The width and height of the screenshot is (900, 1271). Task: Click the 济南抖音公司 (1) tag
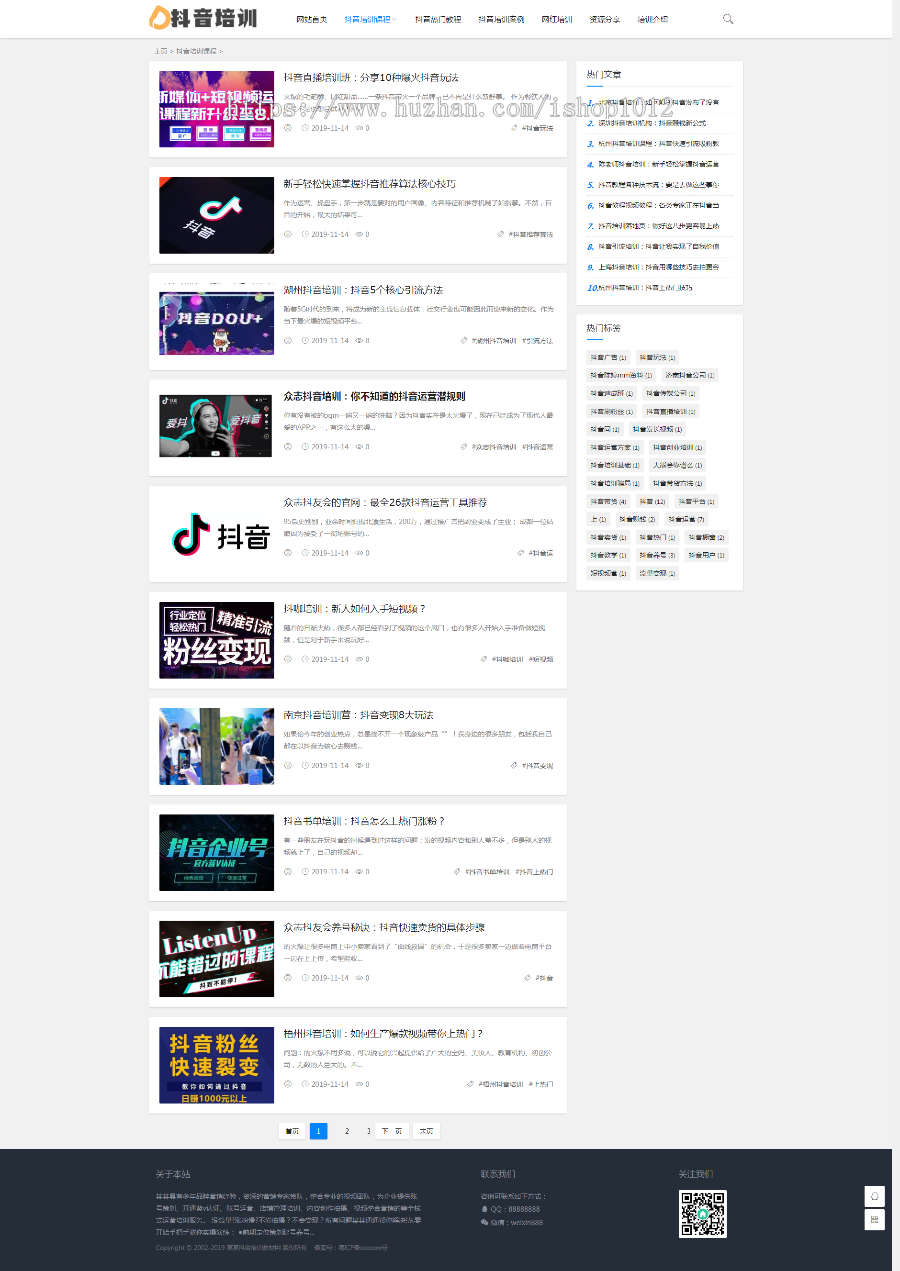coord(691,375)
